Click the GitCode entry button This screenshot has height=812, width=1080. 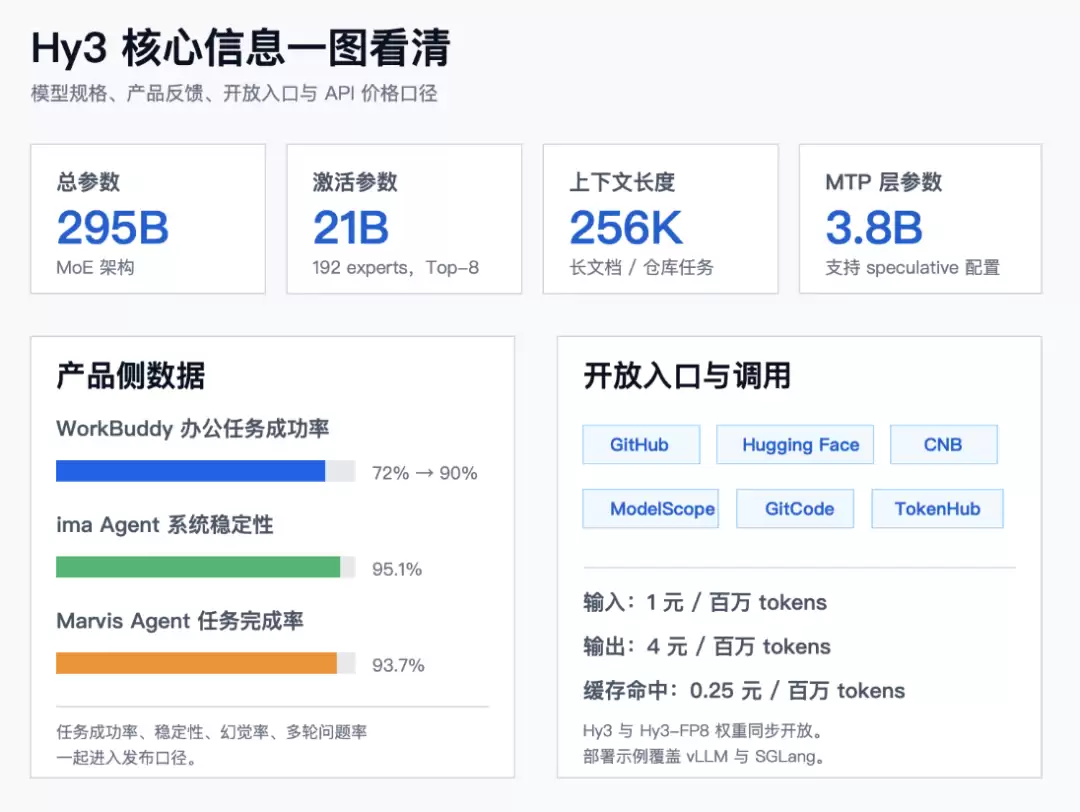pyautogui.click(x=795, y=508)
